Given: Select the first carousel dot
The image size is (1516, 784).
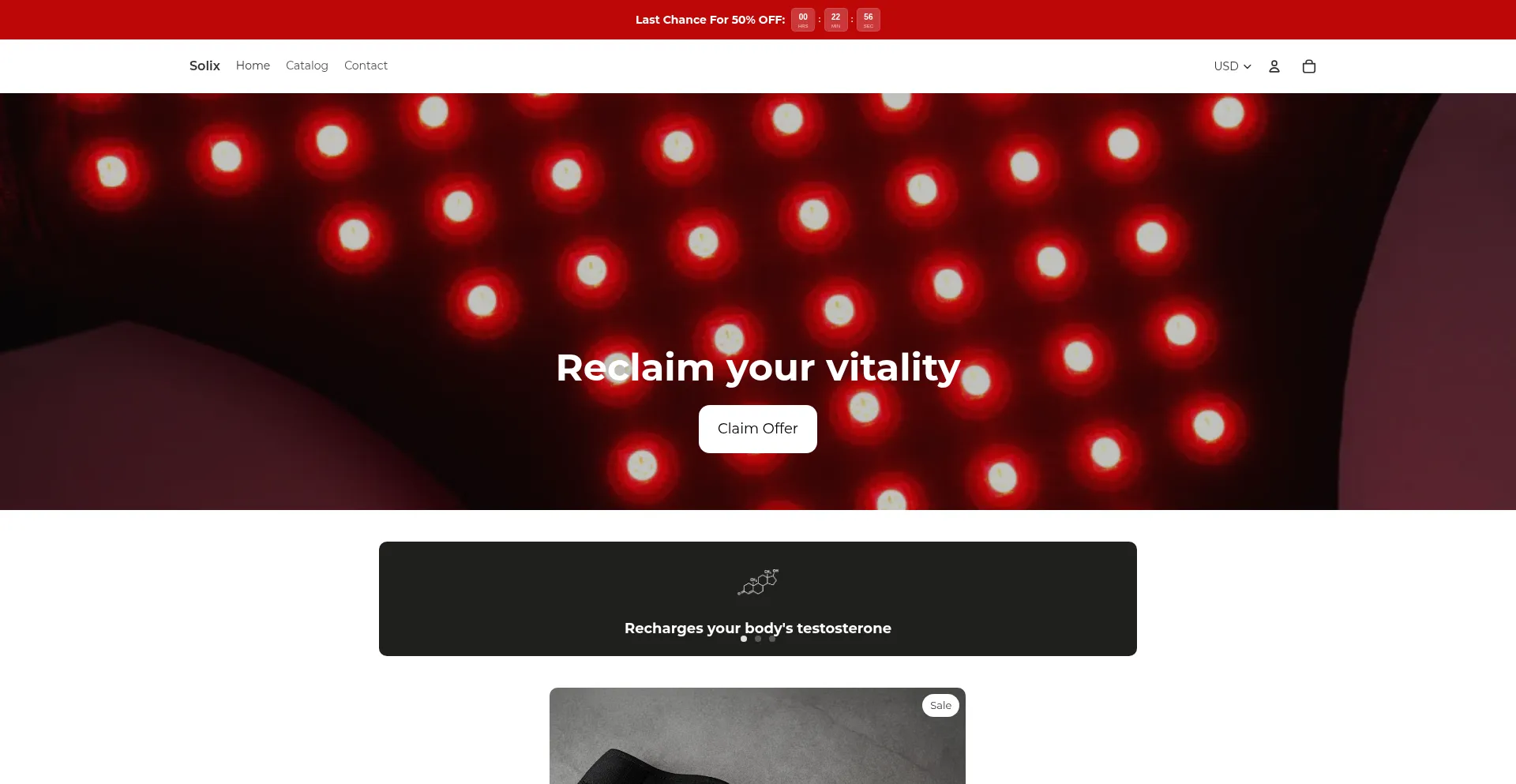Looking at the screenshot, I should click(x=744, y=639).
